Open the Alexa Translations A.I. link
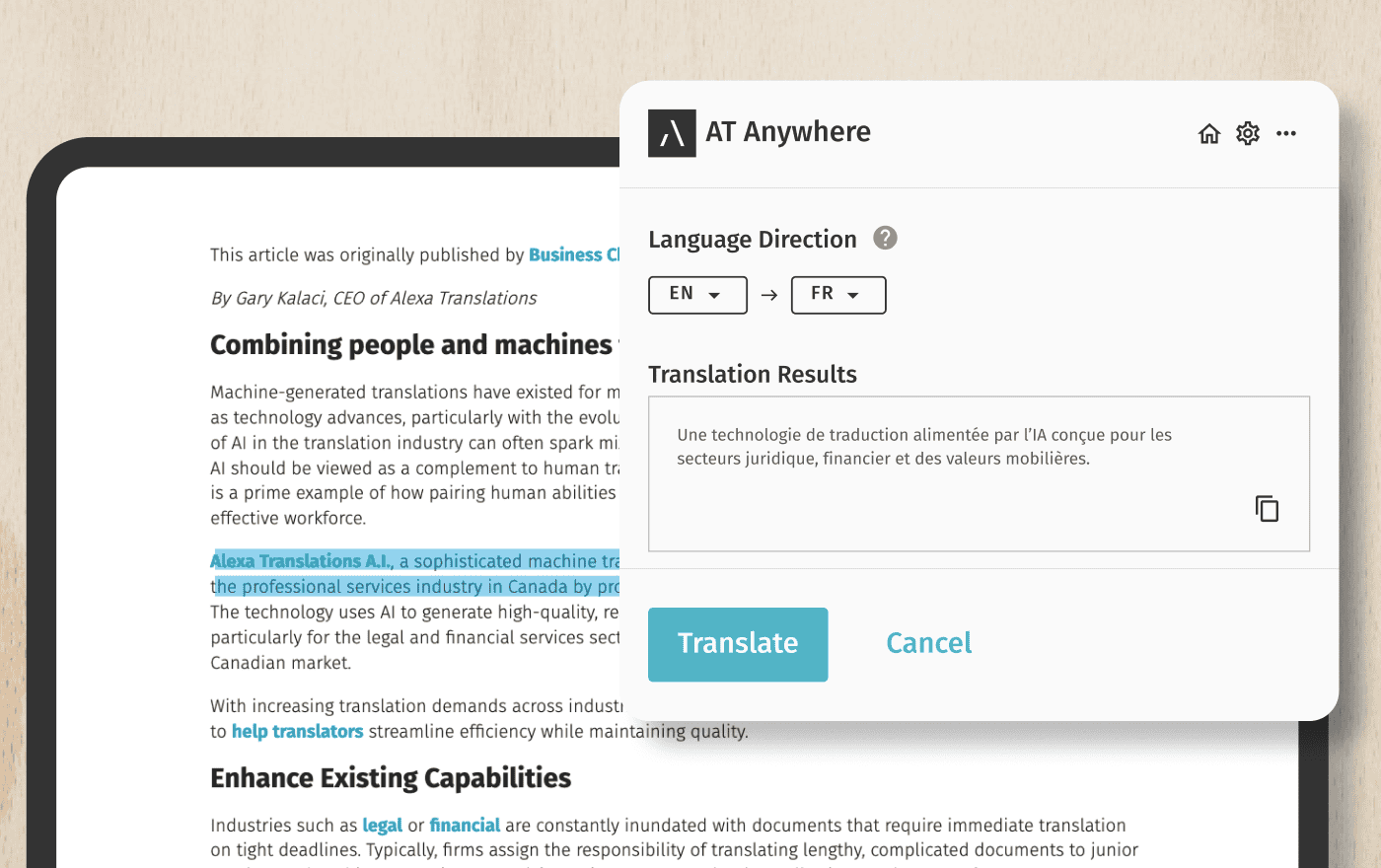1381x868 pixels. point(301,561)
